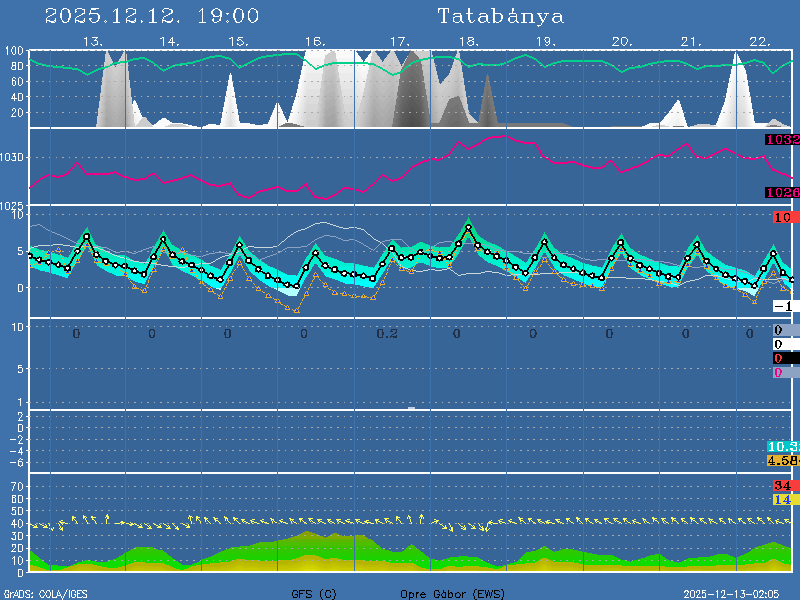Click the red maximum temperature badge showing 10
800x600 pixels.
[783, 217]
